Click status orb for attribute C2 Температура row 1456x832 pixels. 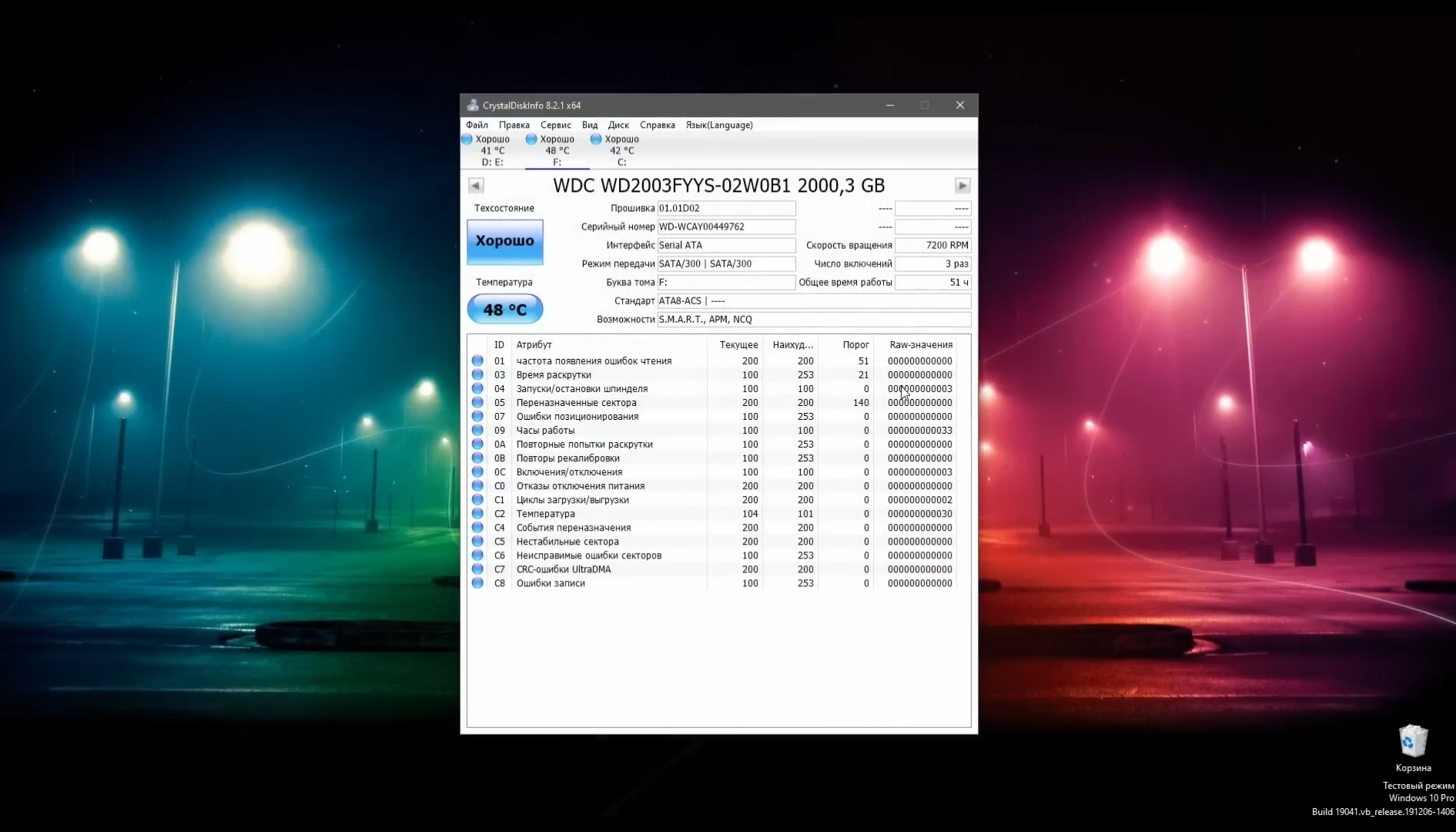tap(477, 514)
